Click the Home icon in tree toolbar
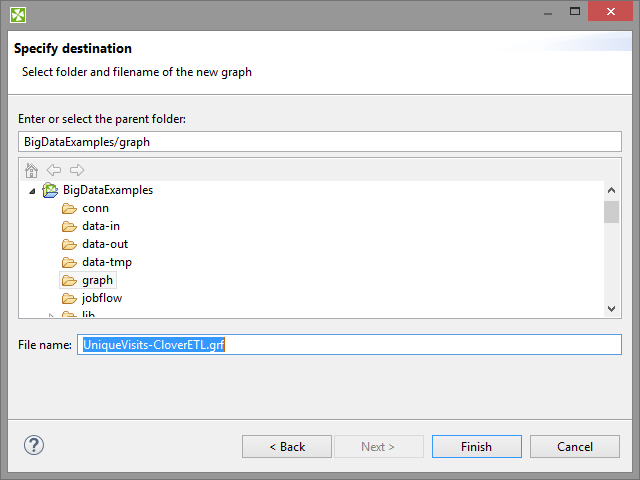The image size is (640, 480). [31, 170]
